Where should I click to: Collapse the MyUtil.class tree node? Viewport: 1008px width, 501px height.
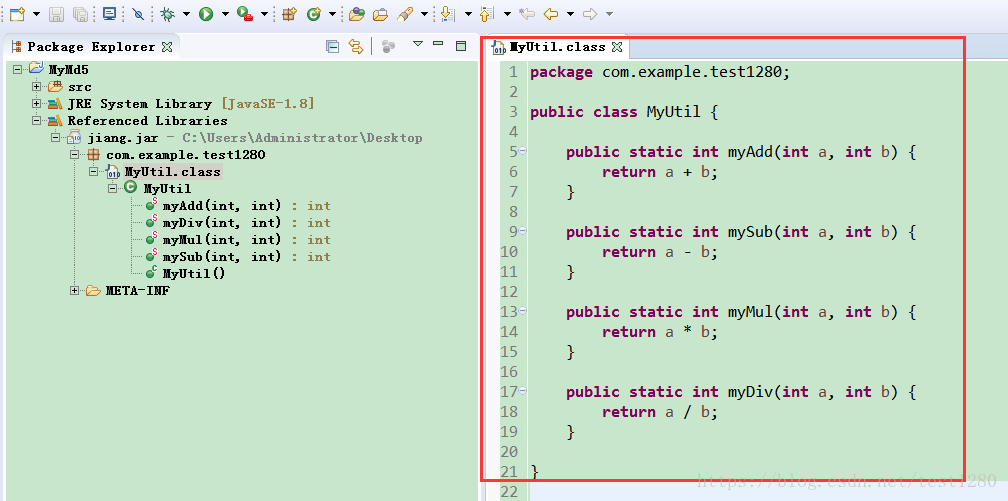tap(94, 171)
